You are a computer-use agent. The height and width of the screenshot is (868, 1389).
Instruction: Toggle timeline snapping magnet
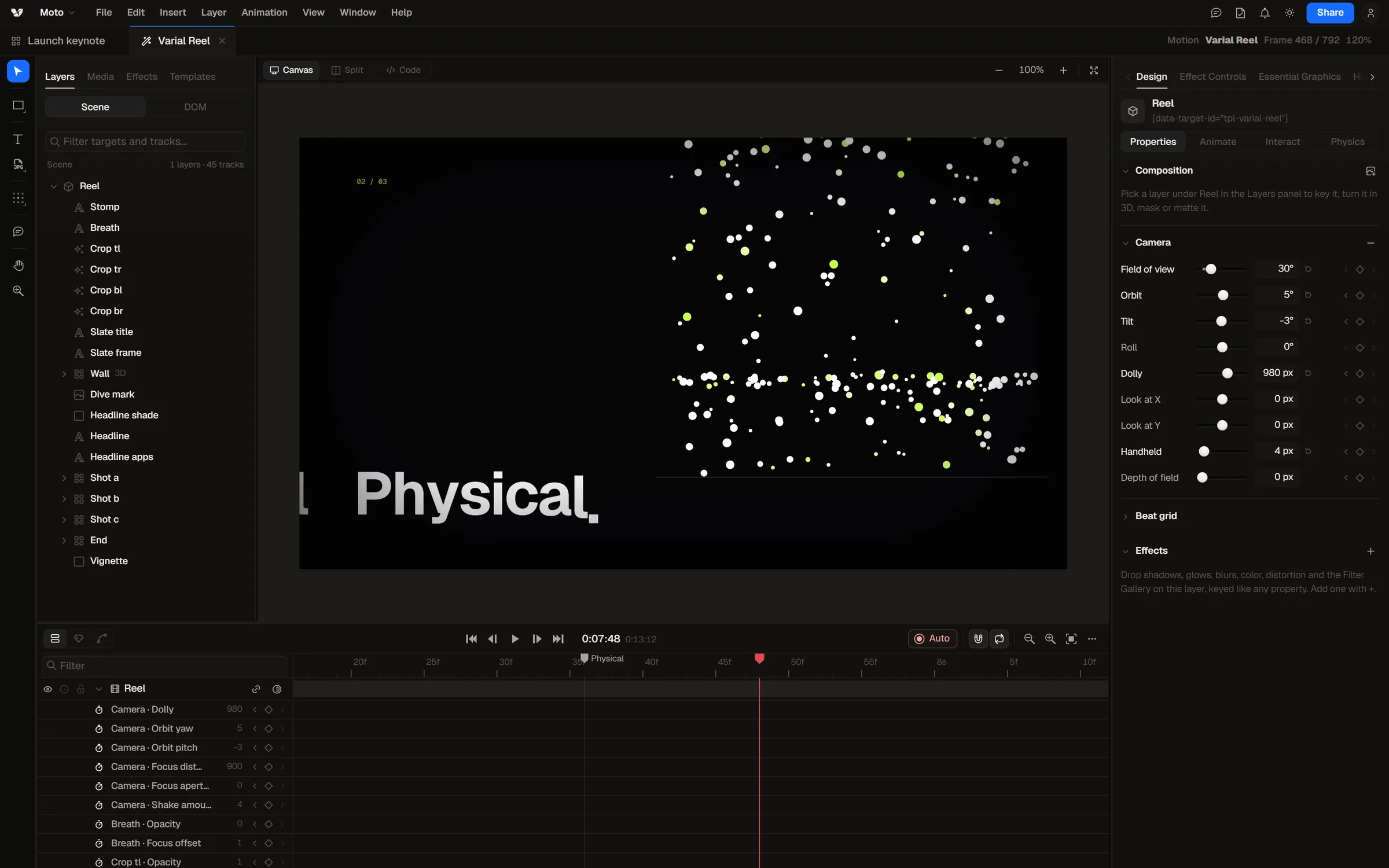coord(978,639)
